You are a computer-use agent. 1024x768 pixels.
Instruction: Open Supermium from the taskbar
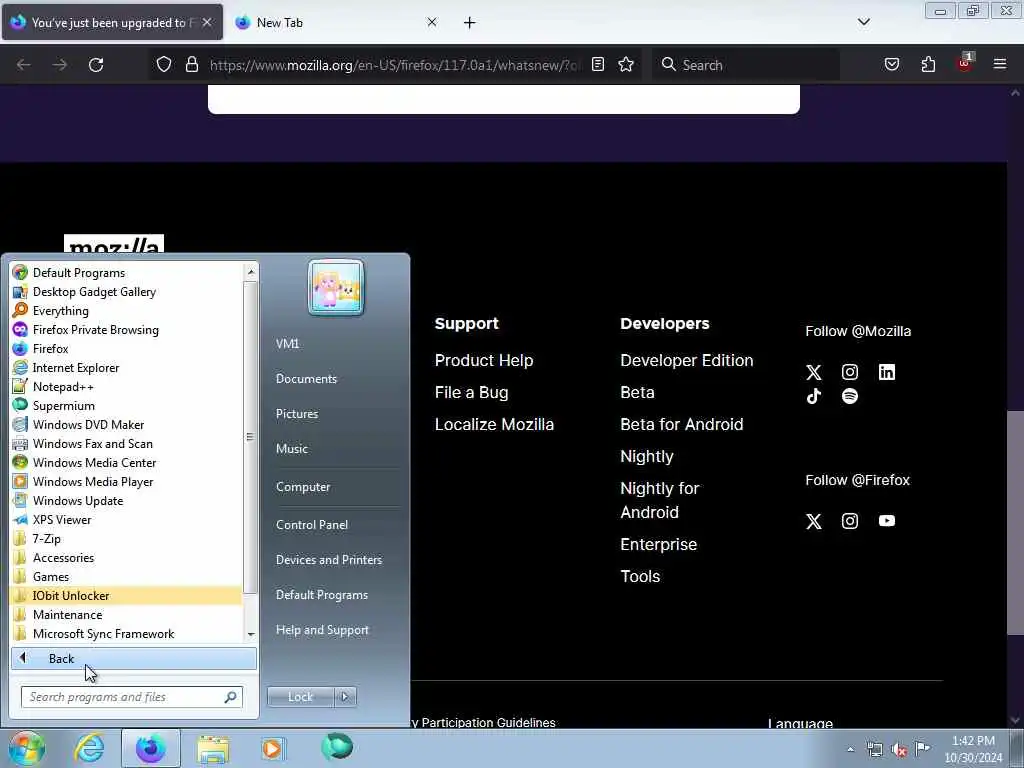click(337, 747)
